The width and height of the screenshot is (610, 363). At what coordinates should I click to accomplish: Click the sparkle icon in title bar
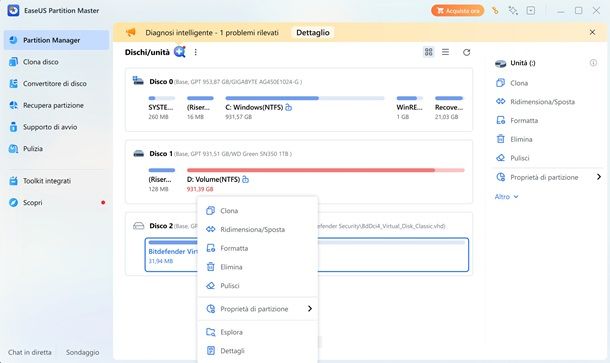513,11
